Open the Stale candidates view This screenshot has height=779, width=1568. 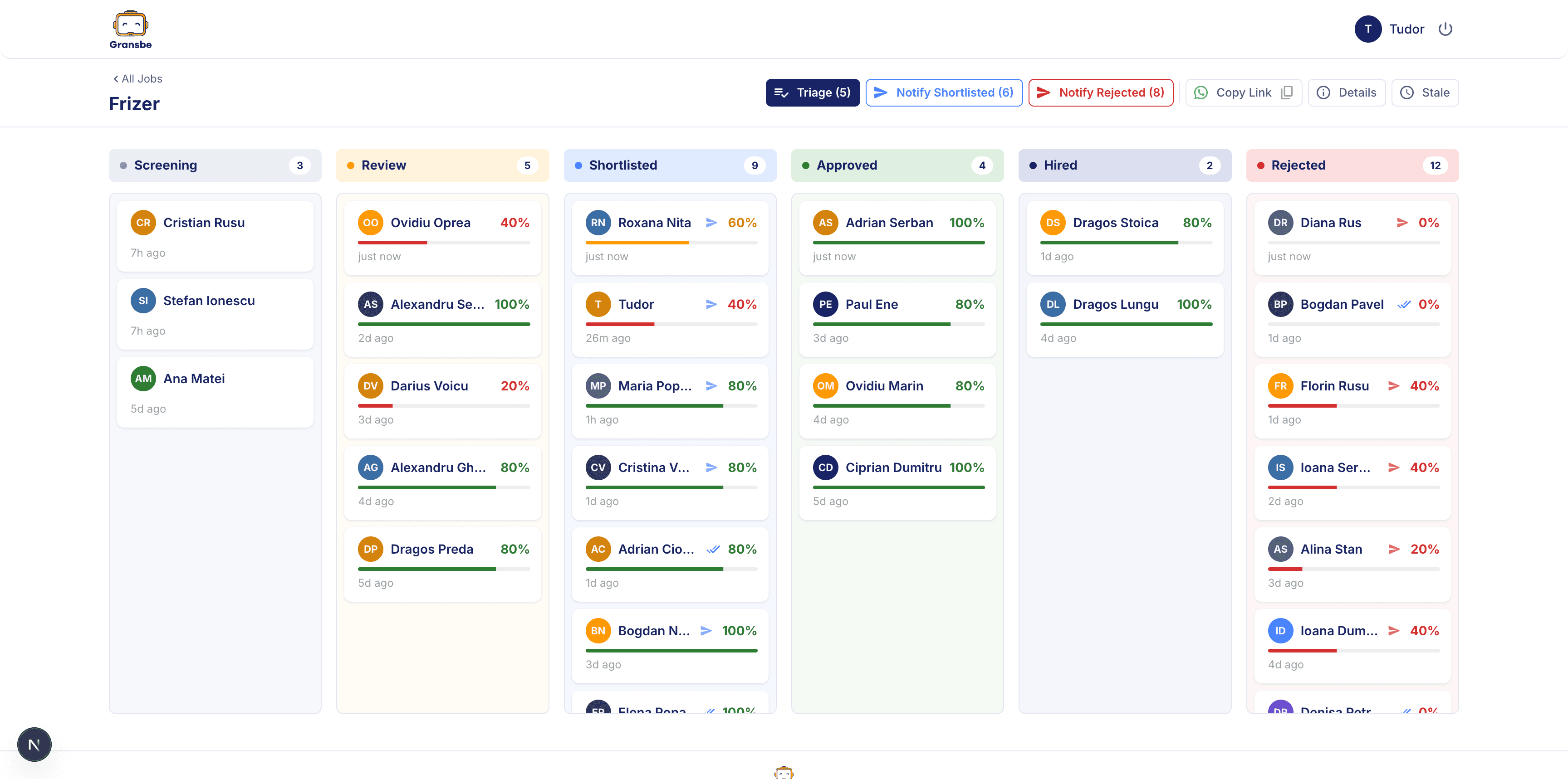1425,93
